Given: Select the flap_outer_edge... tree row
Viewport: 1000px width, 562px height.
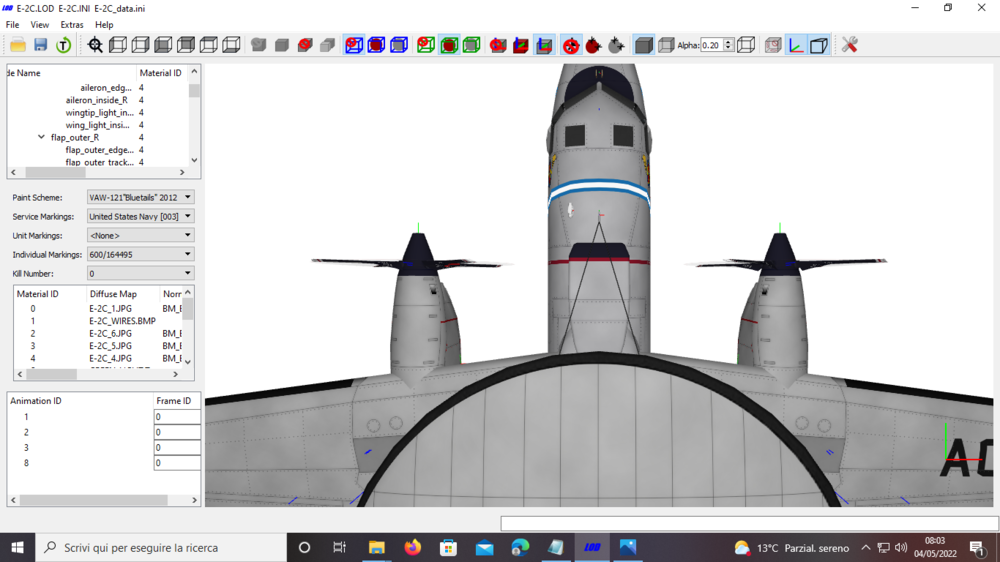Looking at the screenshot, I should pos(99,150).
